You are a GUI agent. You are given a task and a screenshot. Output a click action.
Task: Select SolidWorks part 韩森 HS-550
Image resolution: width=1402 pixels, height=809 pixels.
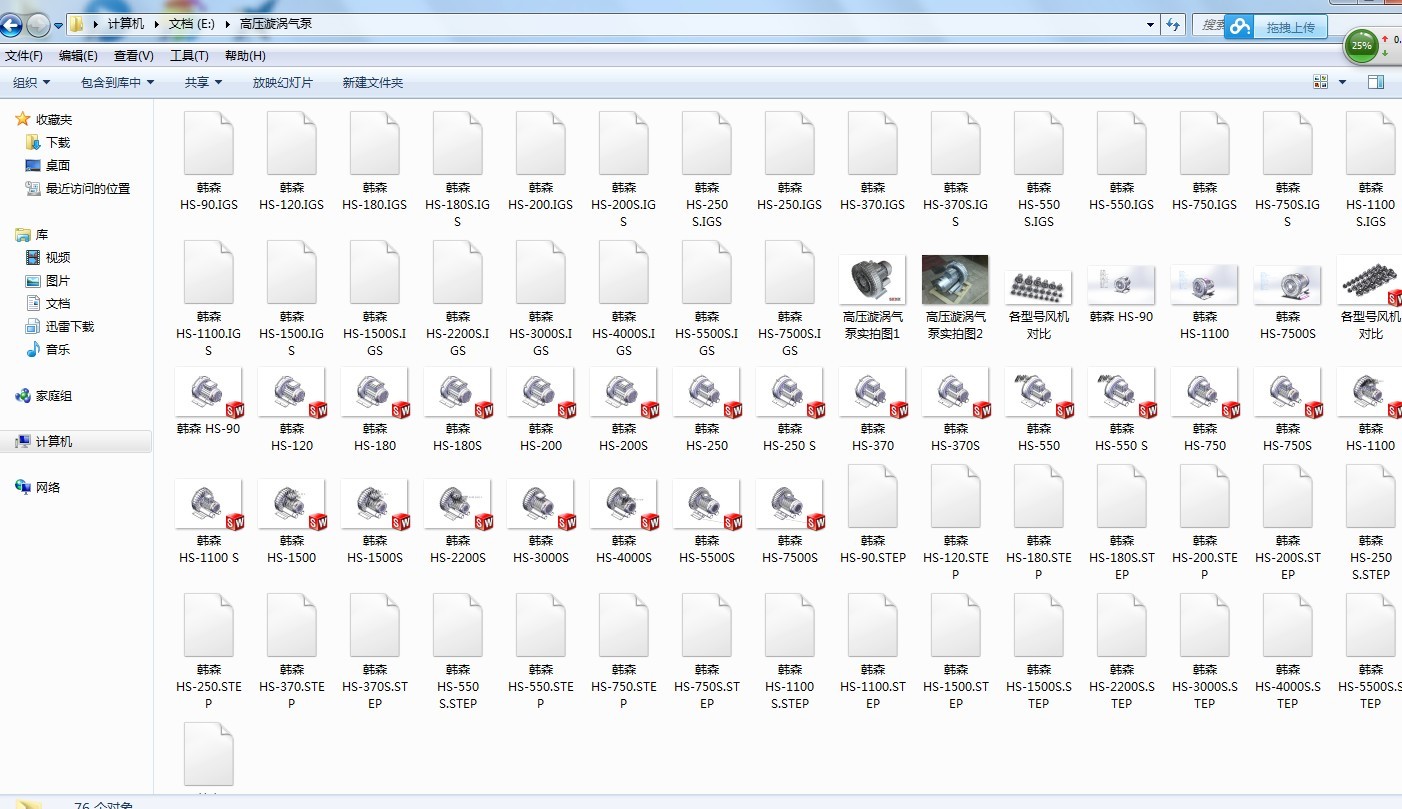tap(1039, 410)
